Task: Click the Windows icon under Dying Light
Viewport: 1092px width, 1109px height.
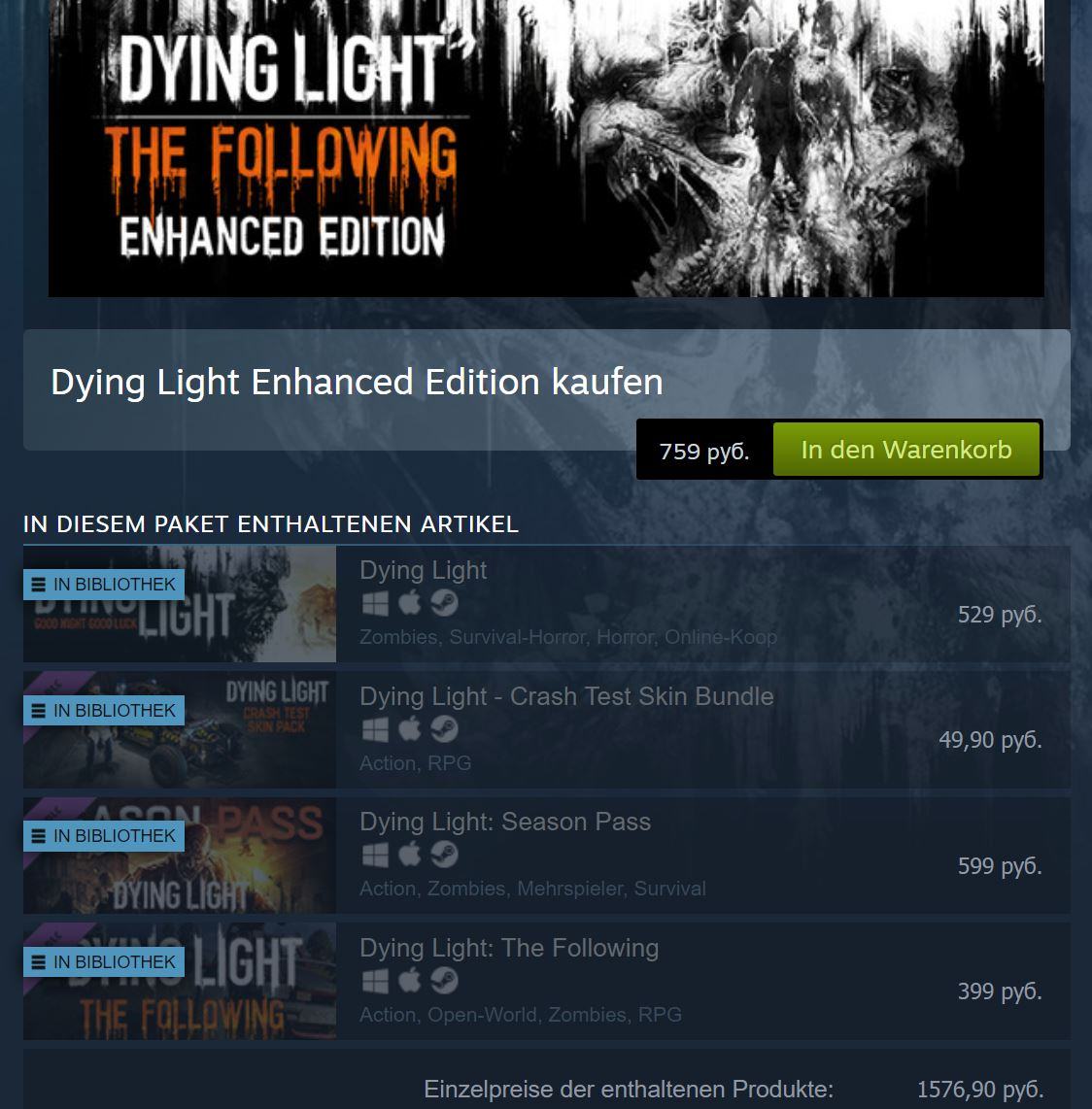Action: [x=375, y=603]
